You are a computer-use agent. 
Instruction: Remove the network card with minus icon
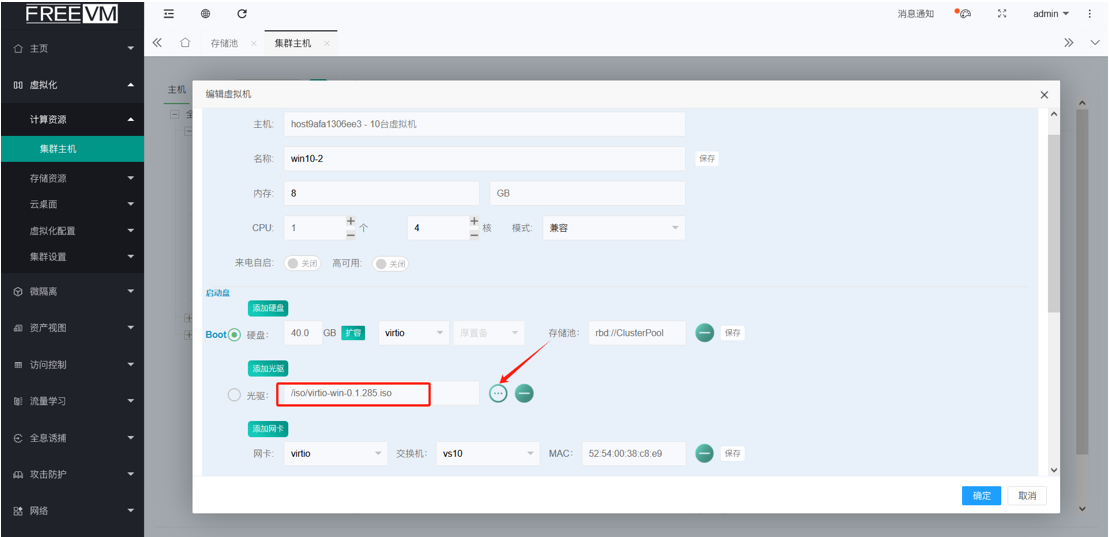point(704,454)
